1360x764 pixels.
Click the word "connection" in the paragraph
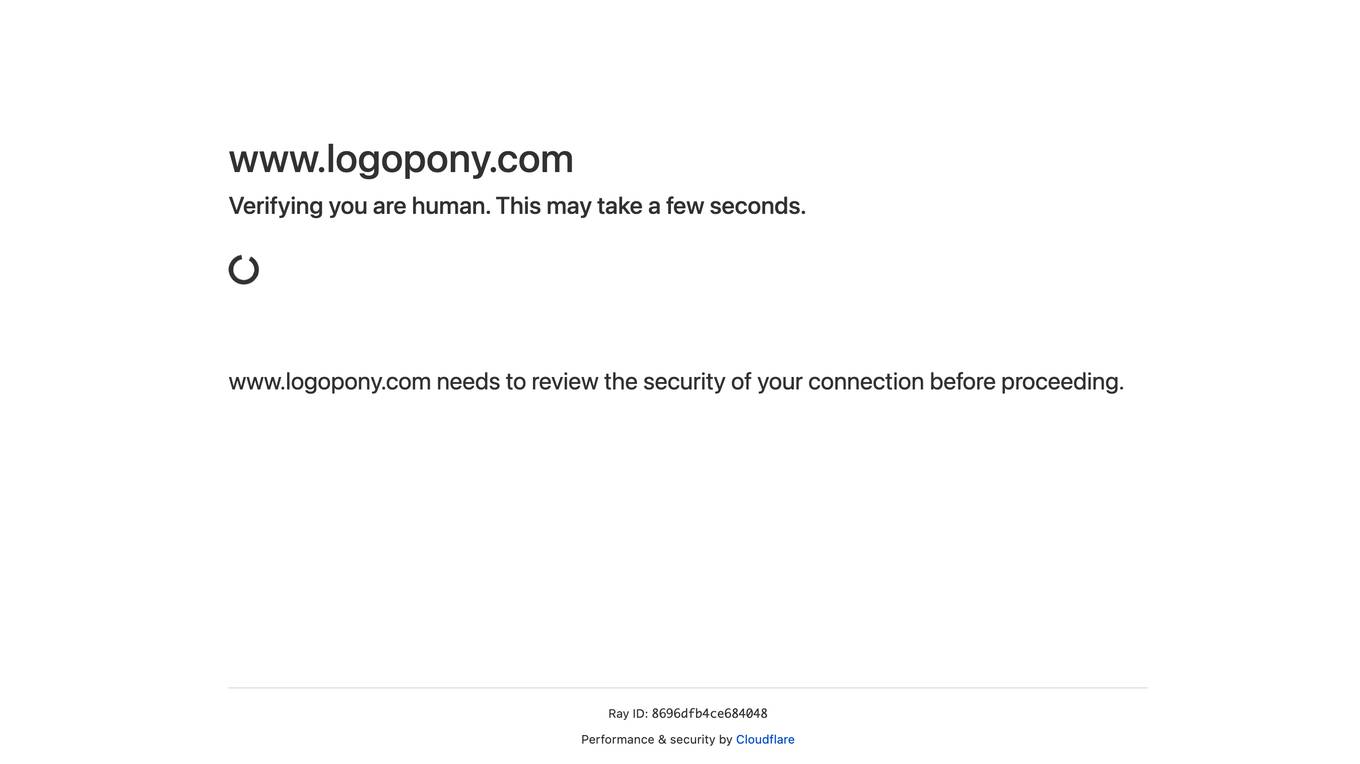866,382
